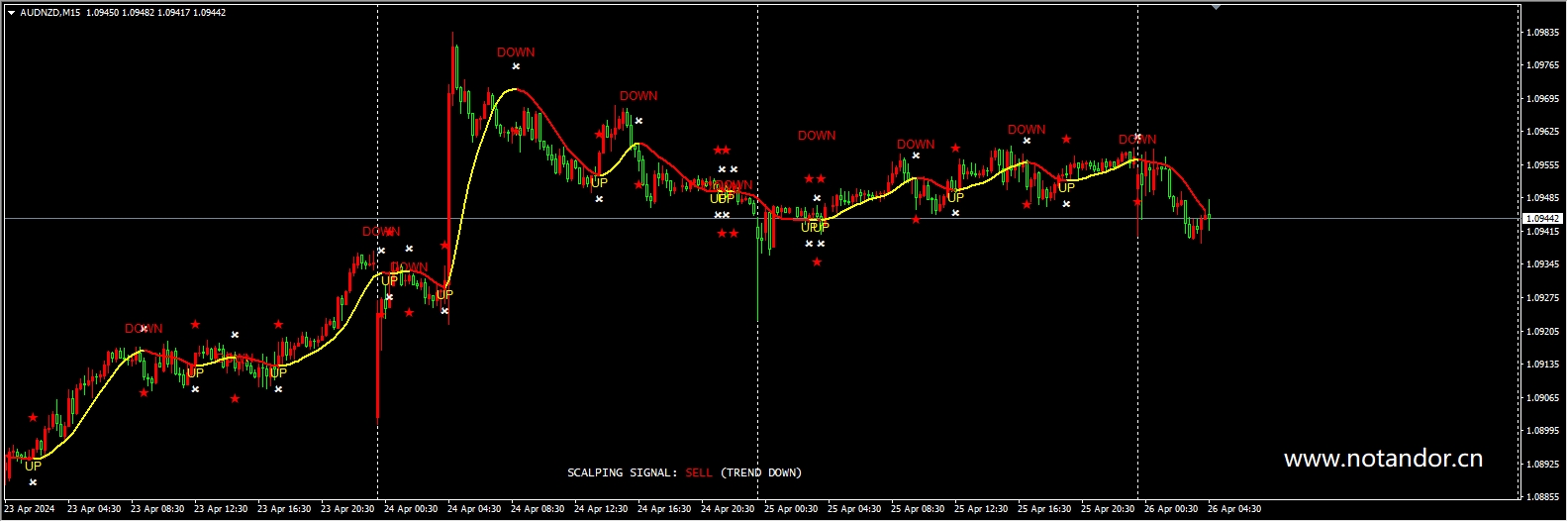Click the 25 Apr 20:30 time label
Screen dimensions: 1568x522
coord(1108,509)
